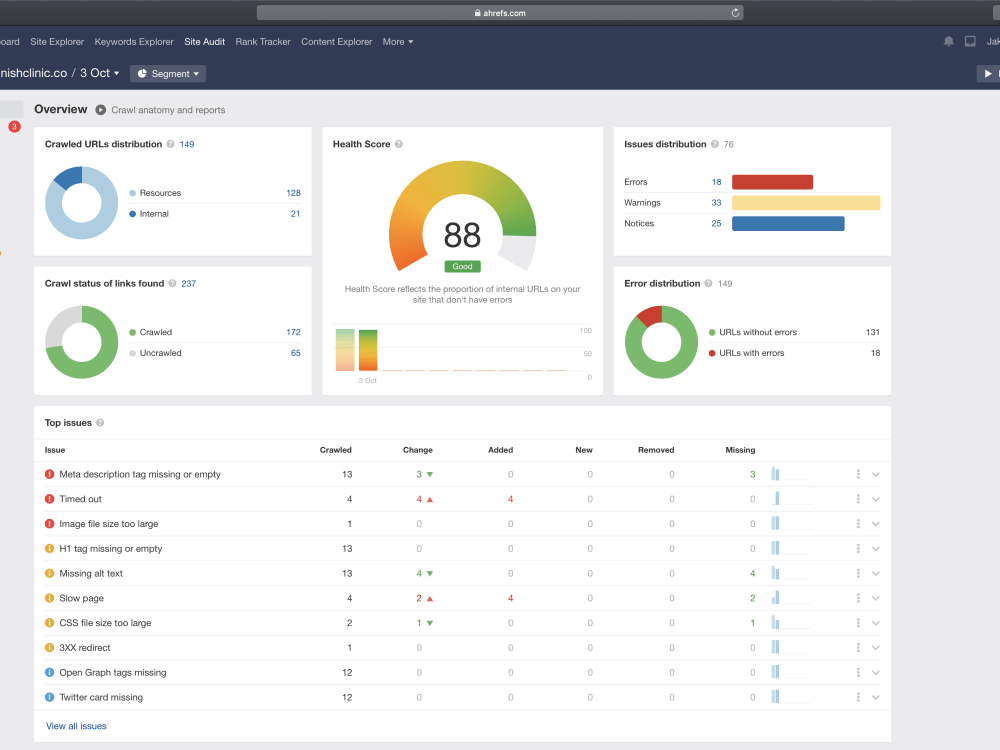The height and width of the screenshot is (750, 1000).
Task: Click help icon next to Top issues
Action: point(100,422)
